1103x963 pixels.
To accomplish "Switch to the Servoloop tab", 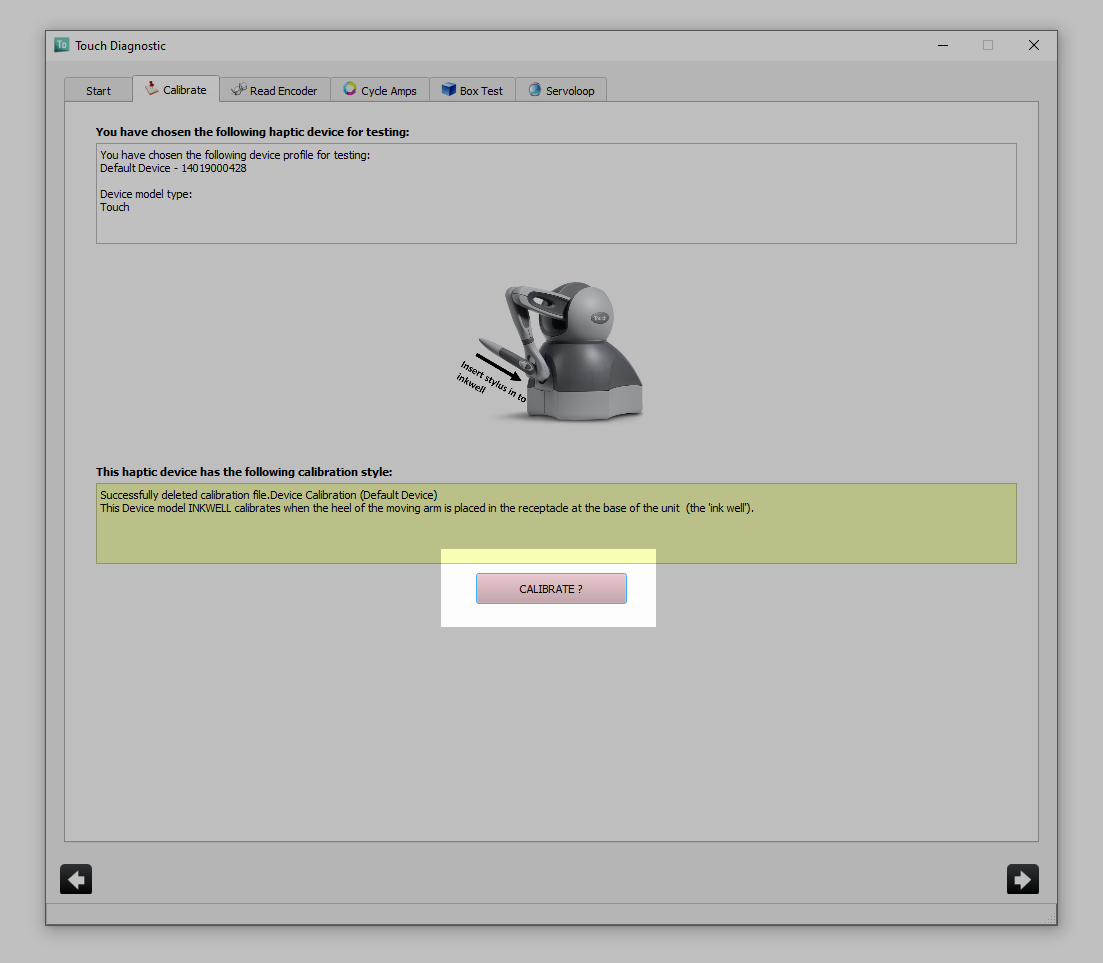I will click(561, 89).
